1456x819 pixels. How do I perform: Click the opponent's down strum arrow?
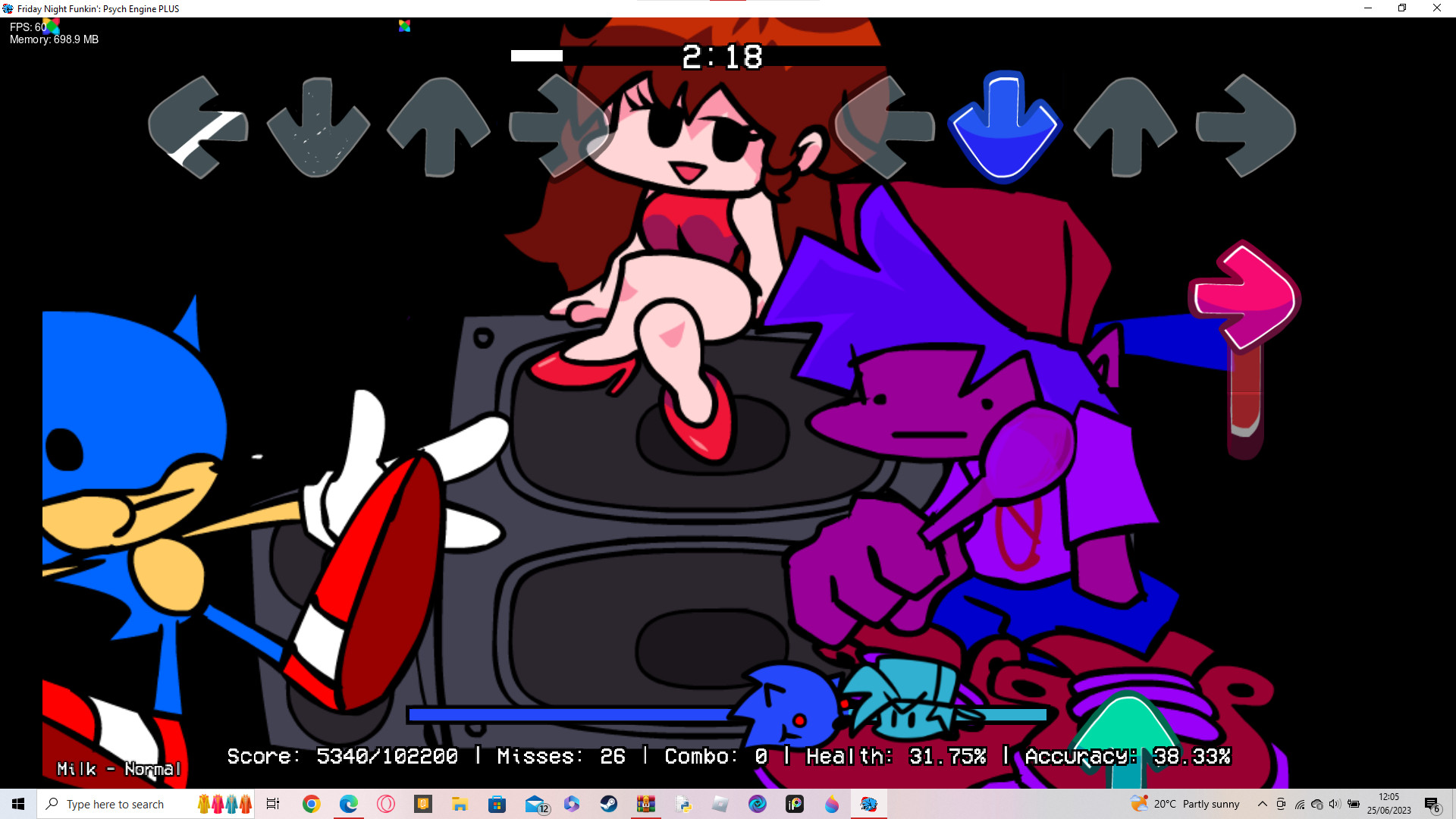point(318,127)
